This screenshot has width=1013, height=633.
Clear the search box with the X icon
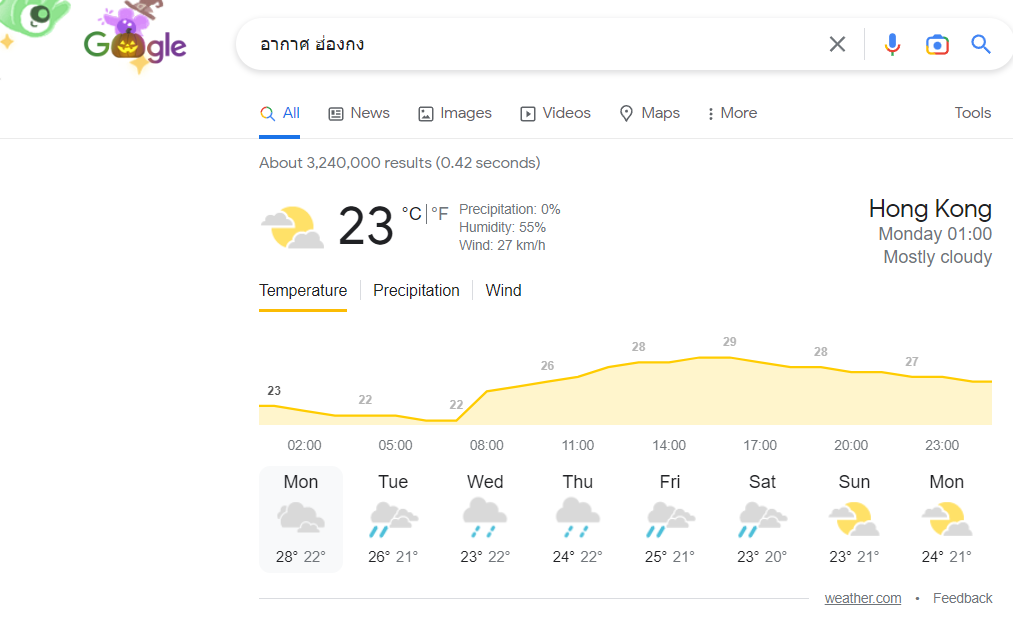837,45
